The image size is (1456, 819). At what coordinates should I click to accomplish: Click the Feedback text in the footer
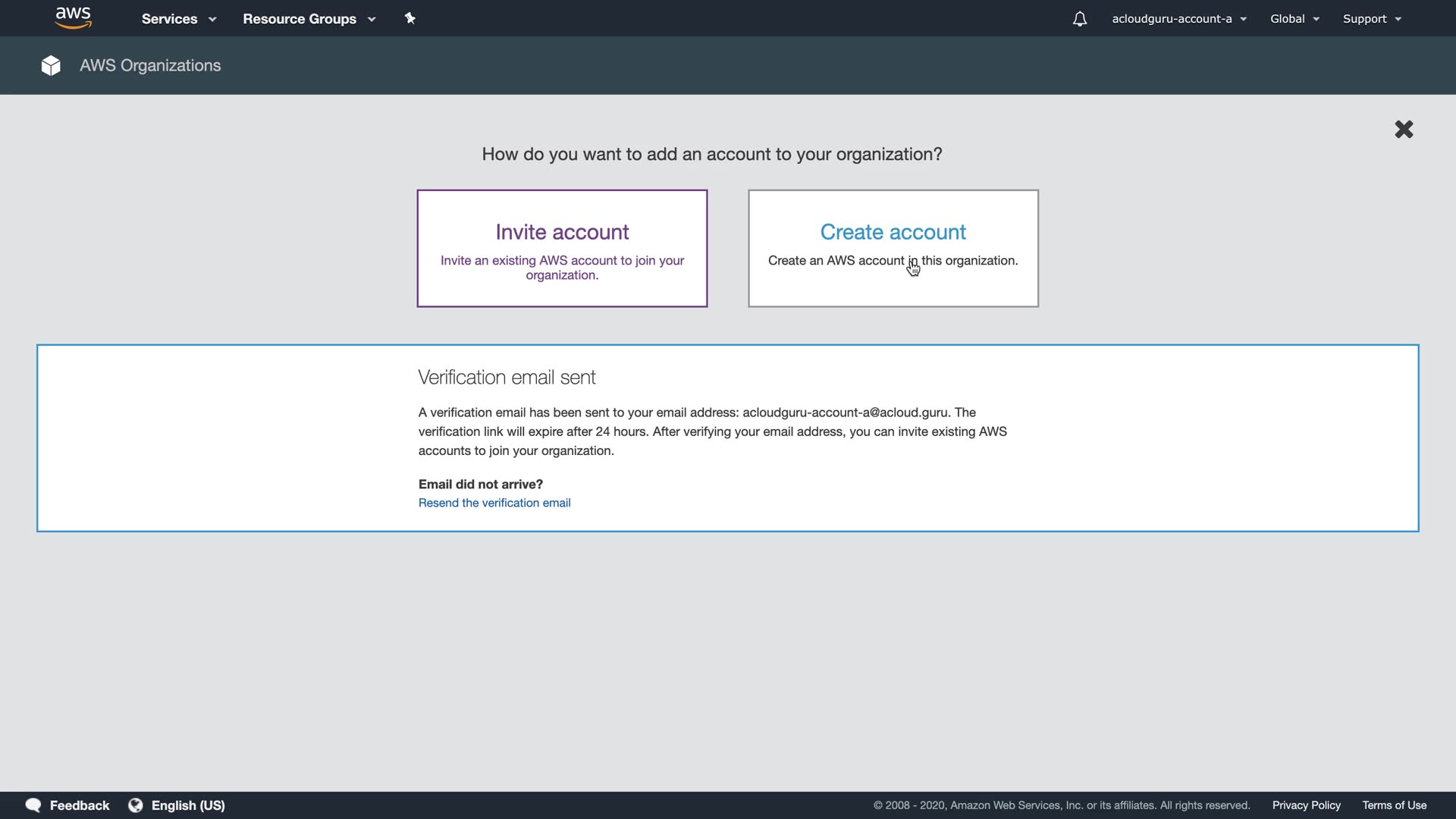[80, 805]
